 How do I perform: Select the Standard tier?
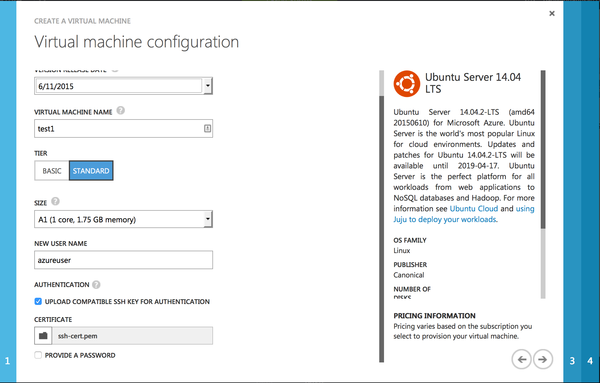click(x=91, y=171)
